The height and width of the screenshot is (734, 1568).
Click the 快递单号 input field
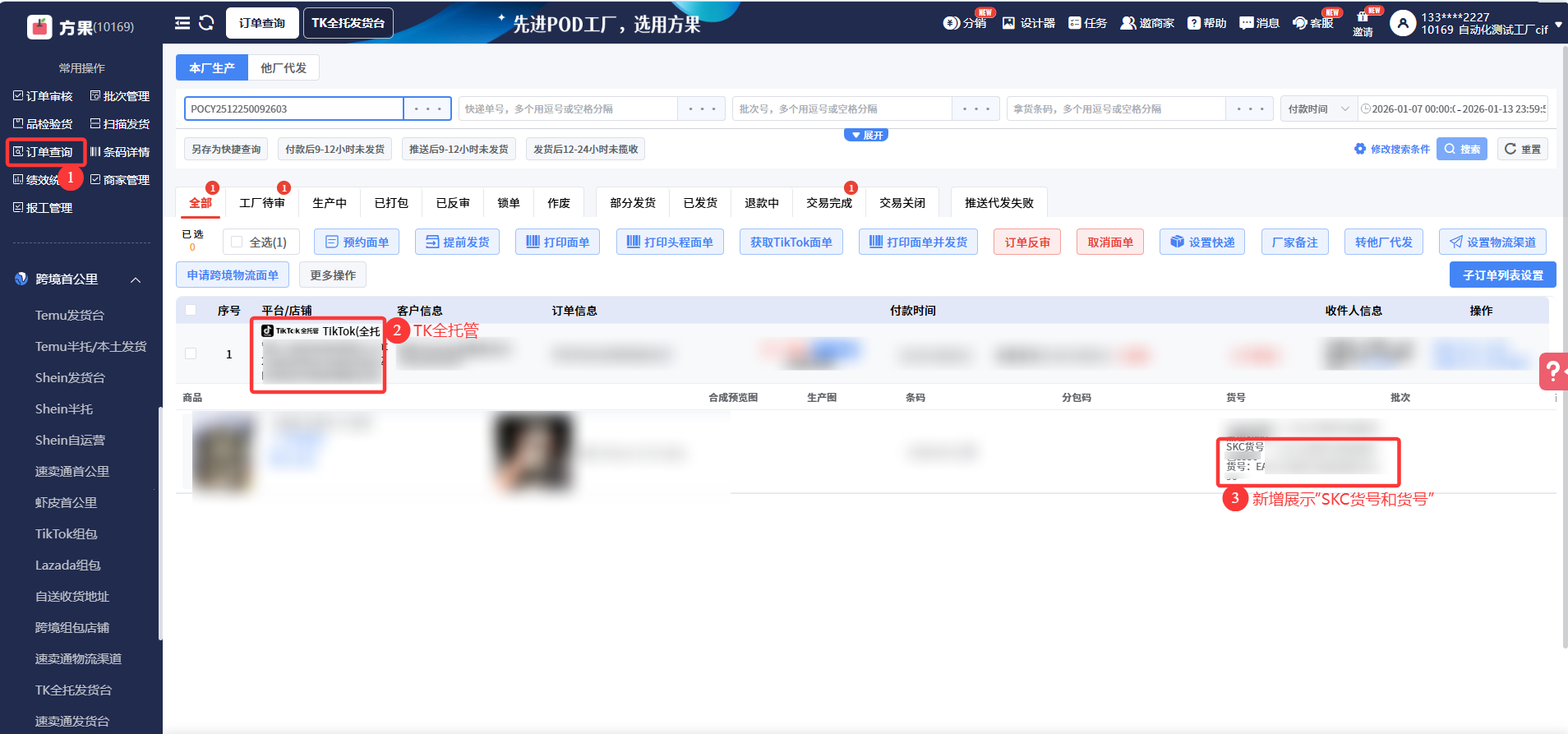coord(568,108)
